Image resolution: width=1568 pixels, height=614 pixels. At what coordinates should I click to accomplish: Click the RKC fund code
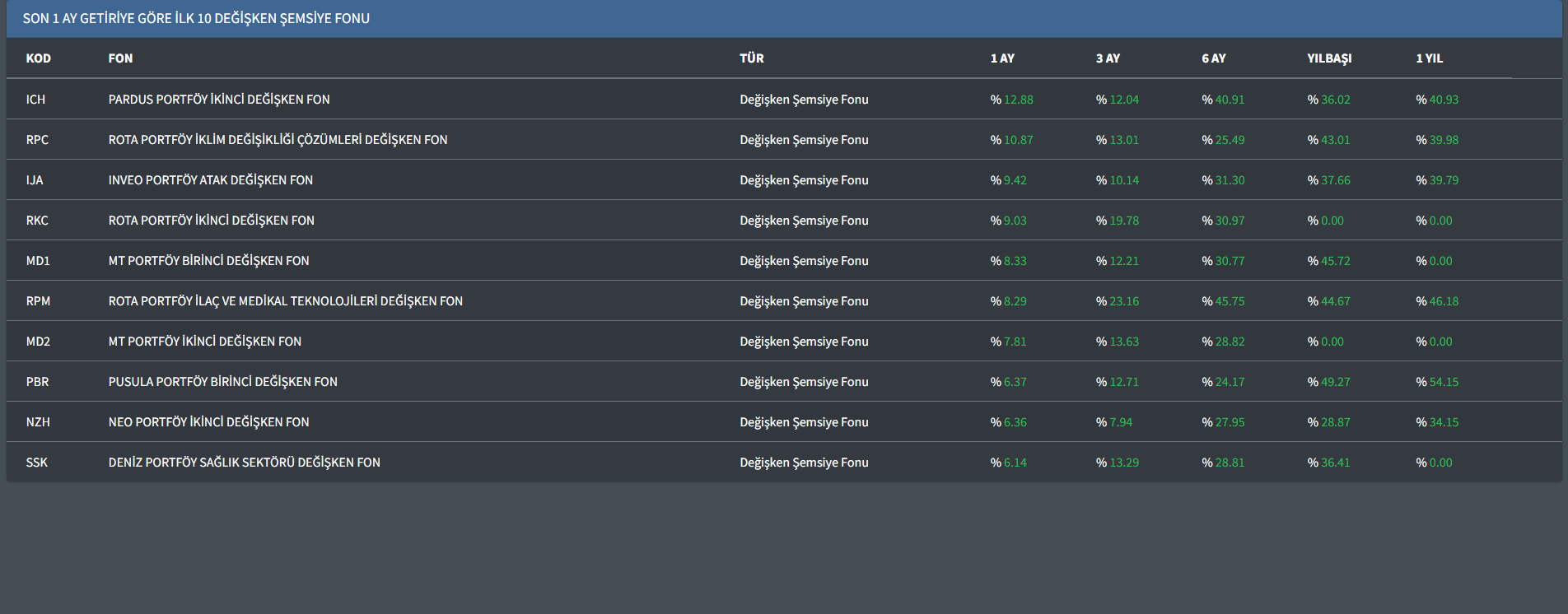pos(37,221)
